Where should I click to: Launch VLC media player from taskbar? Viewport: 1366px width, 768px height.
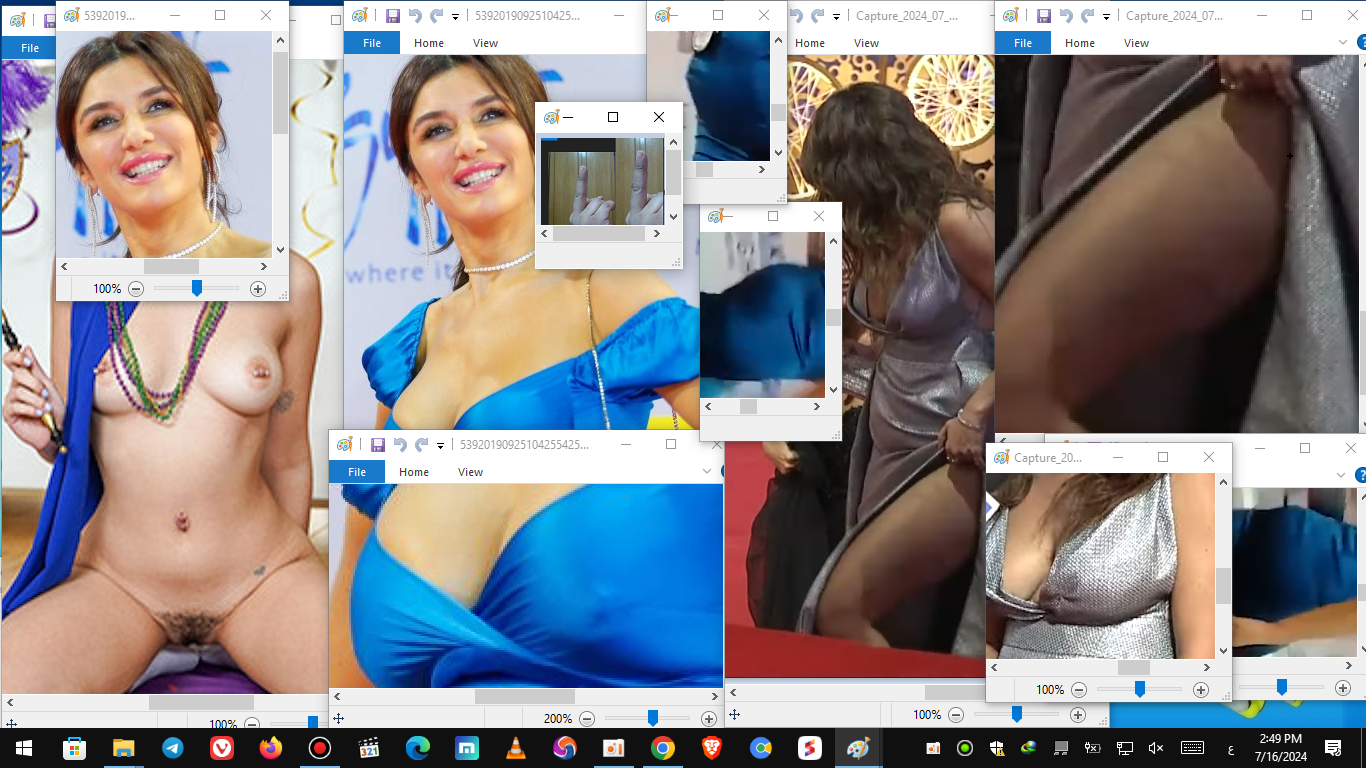[516, 748]
